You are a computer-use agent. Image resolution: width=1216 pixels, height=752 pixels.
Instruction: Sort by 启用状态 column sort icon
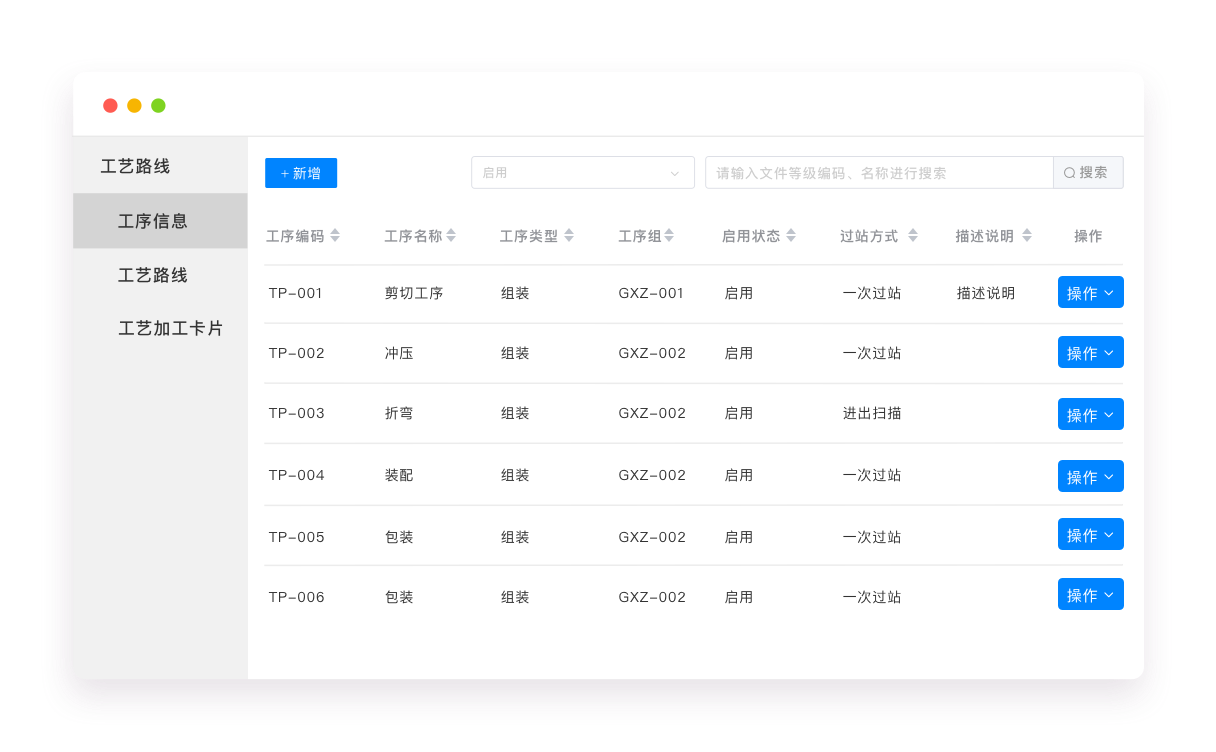coord(791,236)
